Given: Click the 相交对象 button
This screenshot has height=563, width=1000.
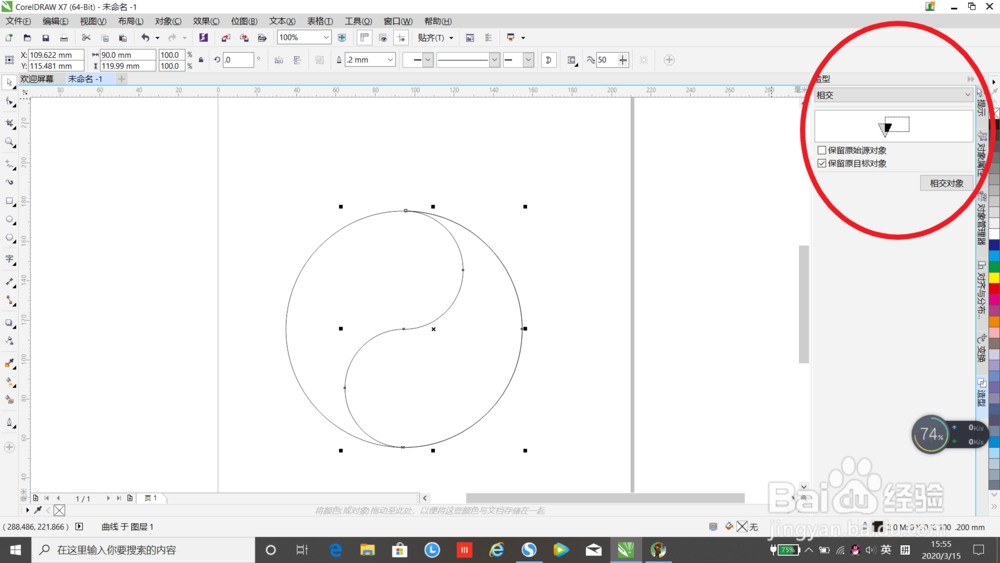Looking at the screenshot, I should tap(946, 183).
